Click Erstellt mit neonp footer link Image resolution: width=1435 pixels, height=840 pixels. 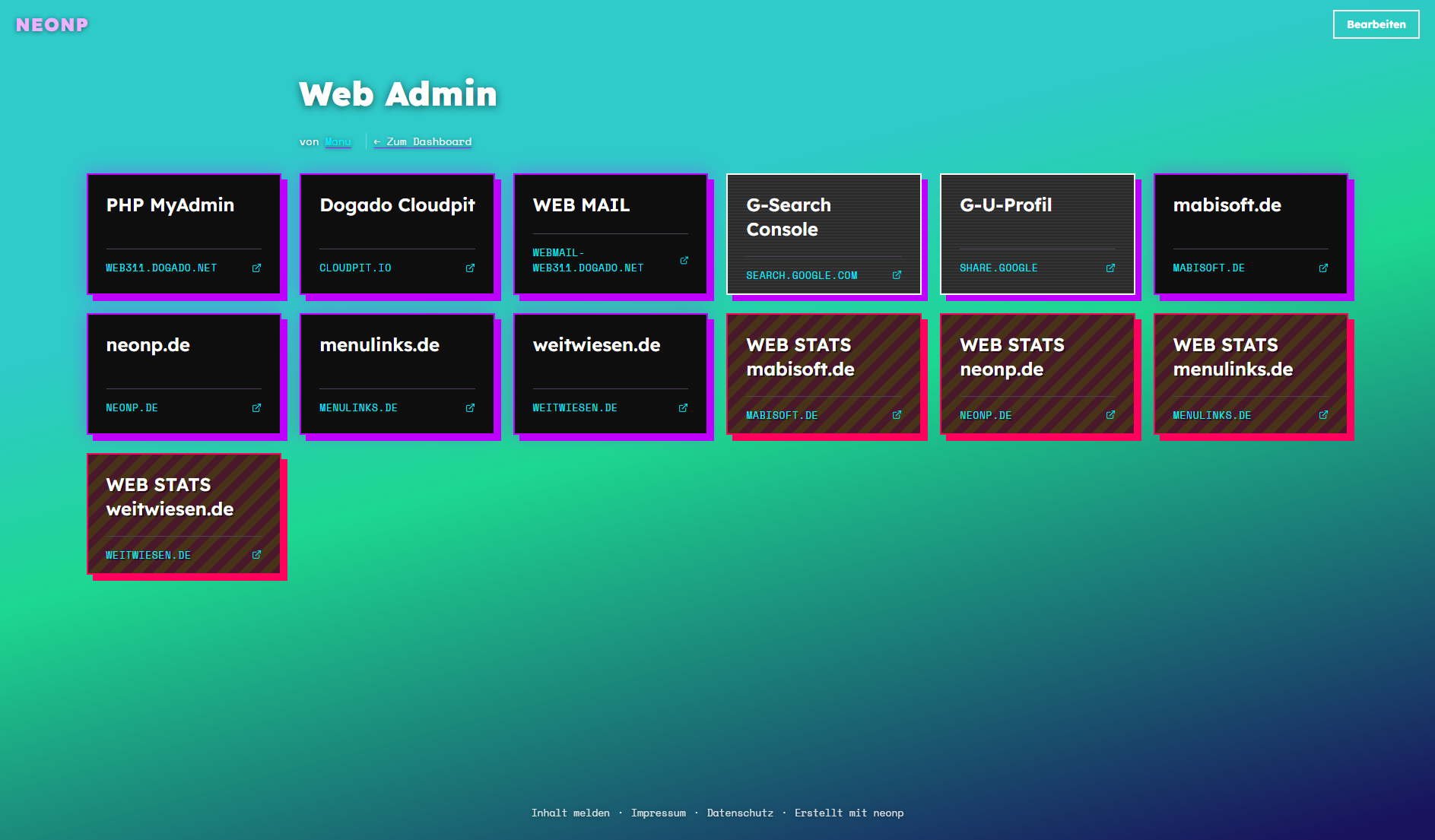tap(849, 813)
